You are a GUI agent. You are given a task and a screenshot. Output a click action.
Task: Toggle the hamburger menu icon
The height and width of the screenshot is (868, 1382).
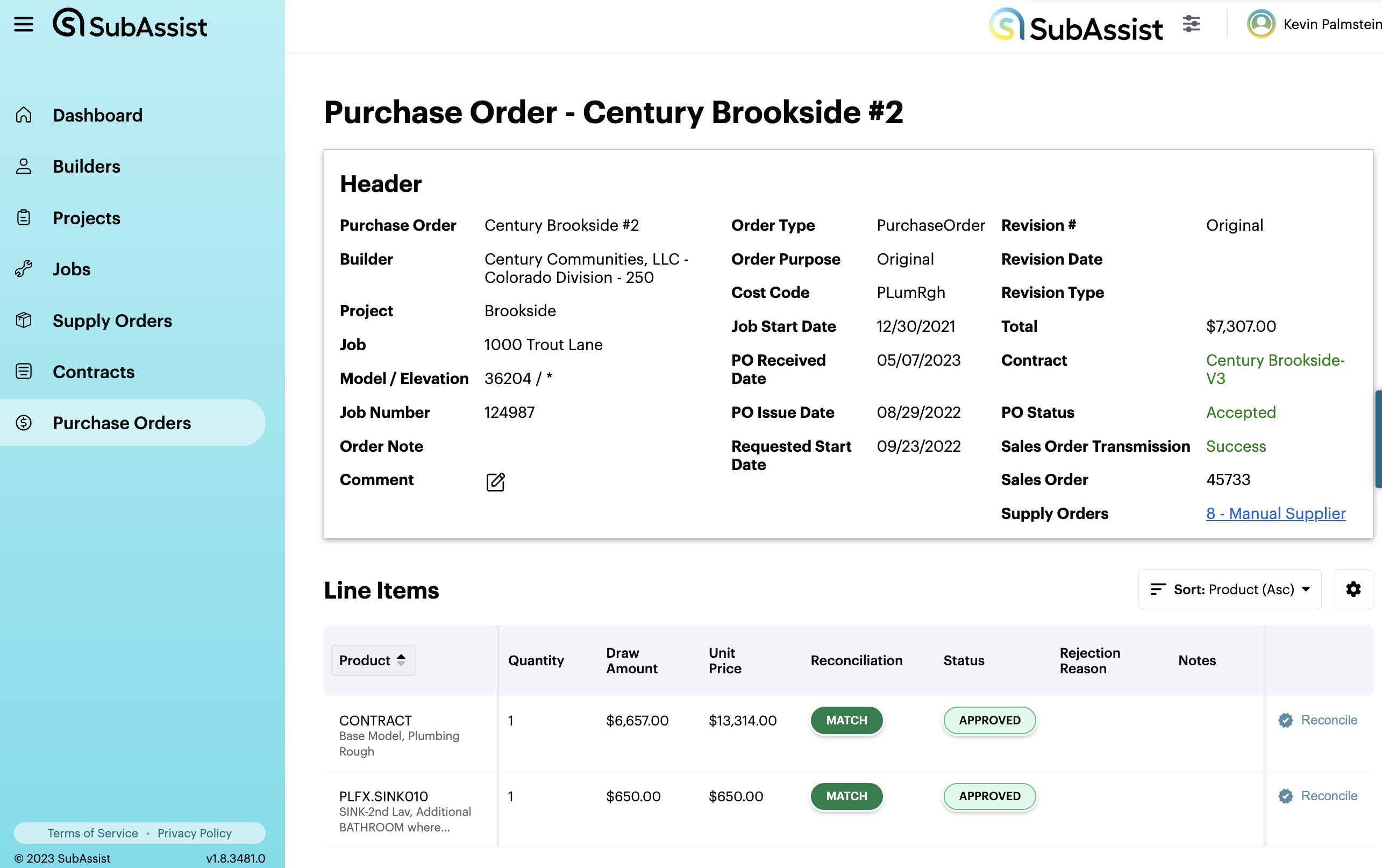click(24, 25)
